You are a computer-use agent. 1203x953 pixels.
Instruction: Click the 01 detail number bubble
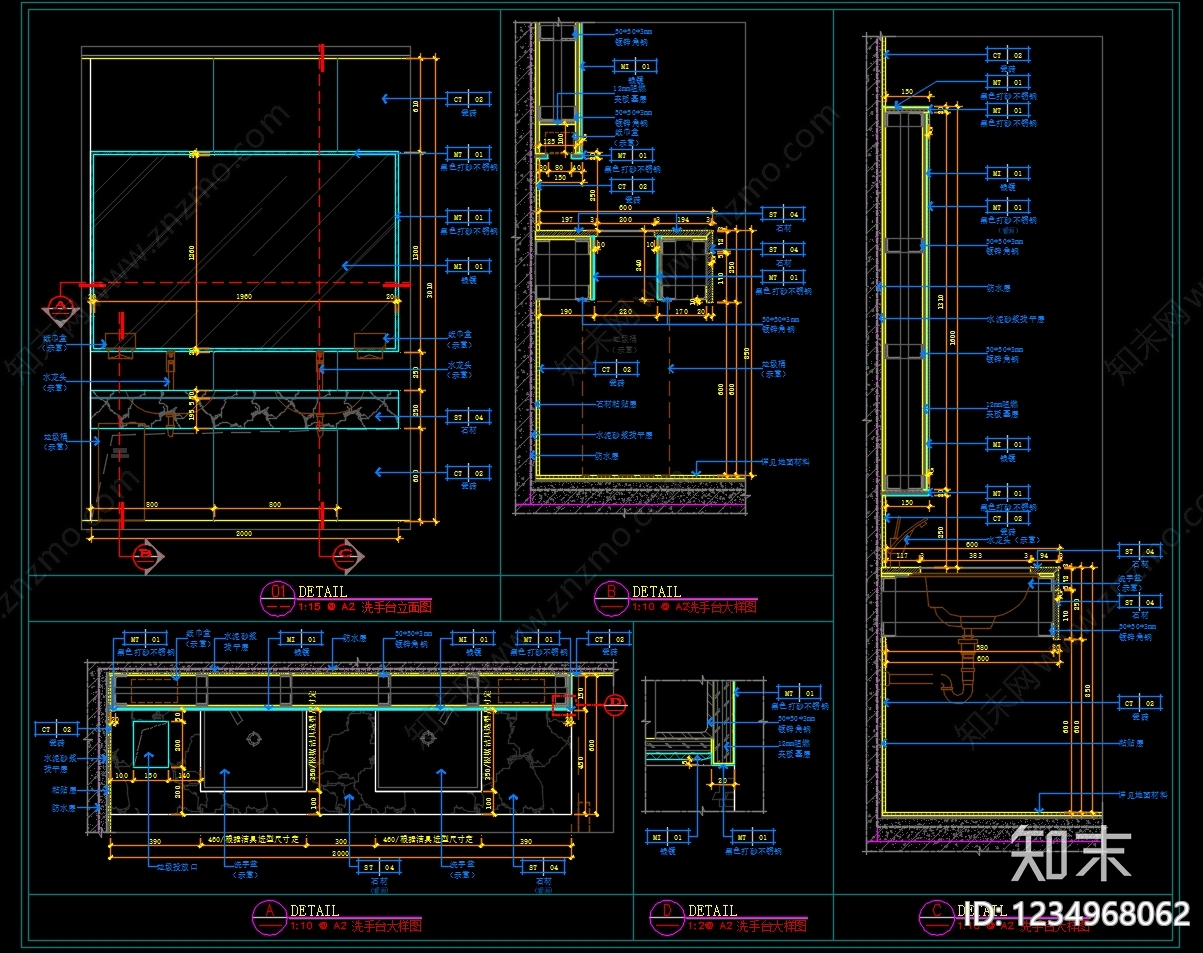pos(278,597)
